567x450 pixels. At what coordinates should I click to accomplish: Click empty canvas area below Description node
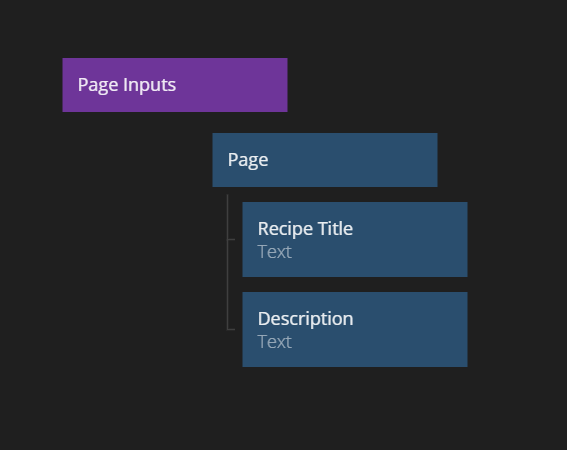tap(355, 405)
